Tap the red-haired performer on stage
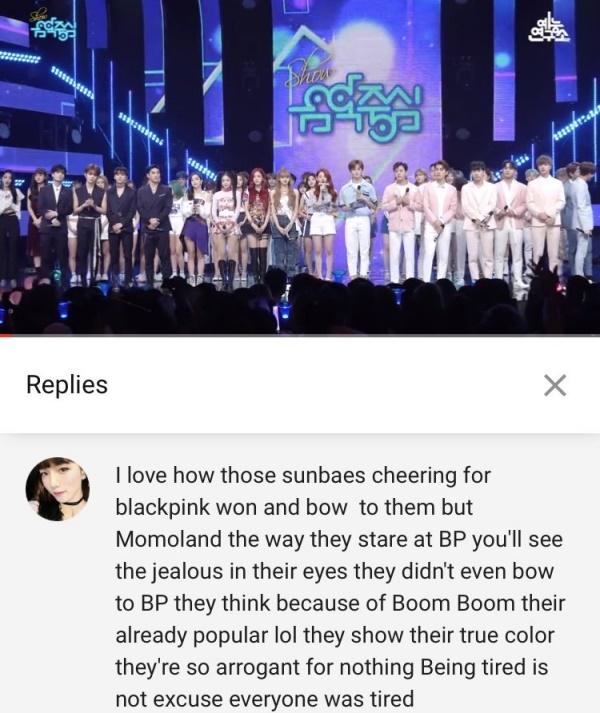The width and height of the screenshot is (600, 713). click(257, 221)
